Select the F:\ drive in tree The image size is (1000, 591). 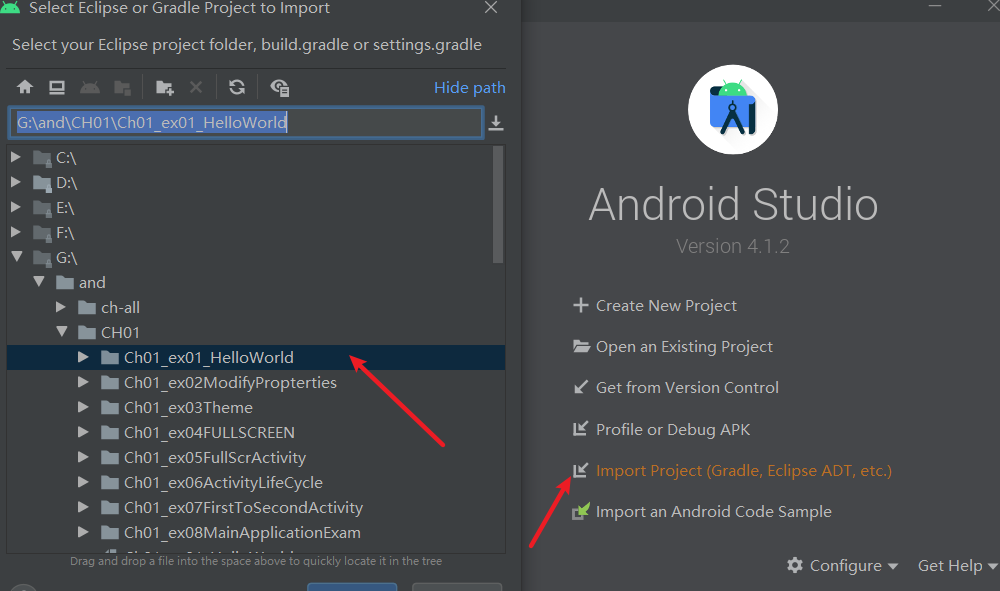65,233
